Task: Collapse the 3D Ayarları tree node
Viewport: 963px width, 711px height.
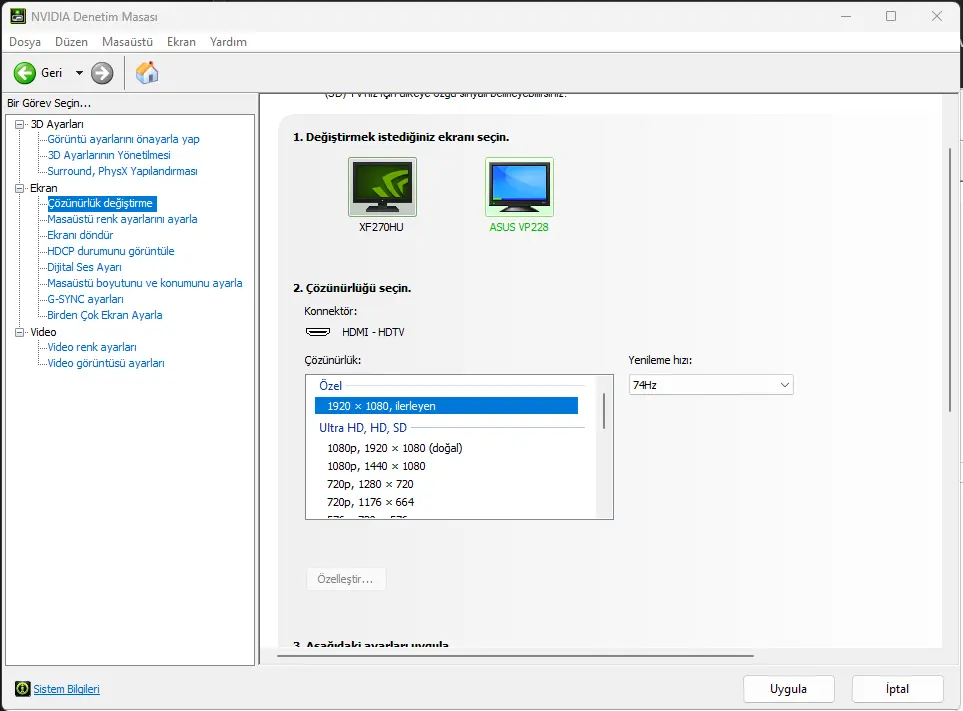Action: point(20,124)
